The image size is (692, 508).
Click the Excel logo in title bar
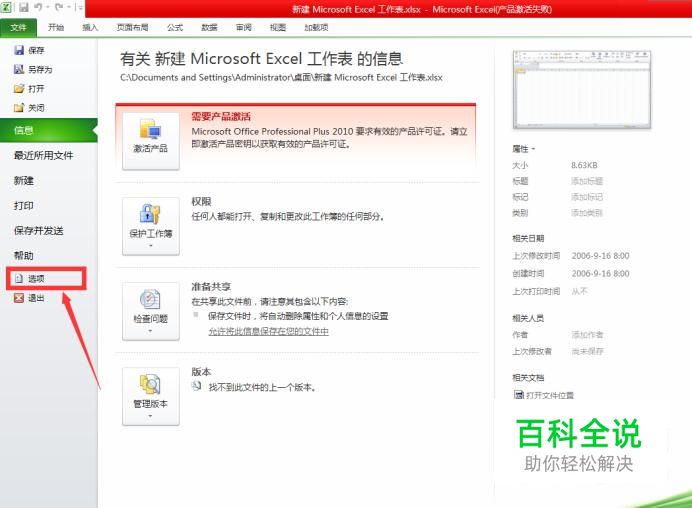6,7
